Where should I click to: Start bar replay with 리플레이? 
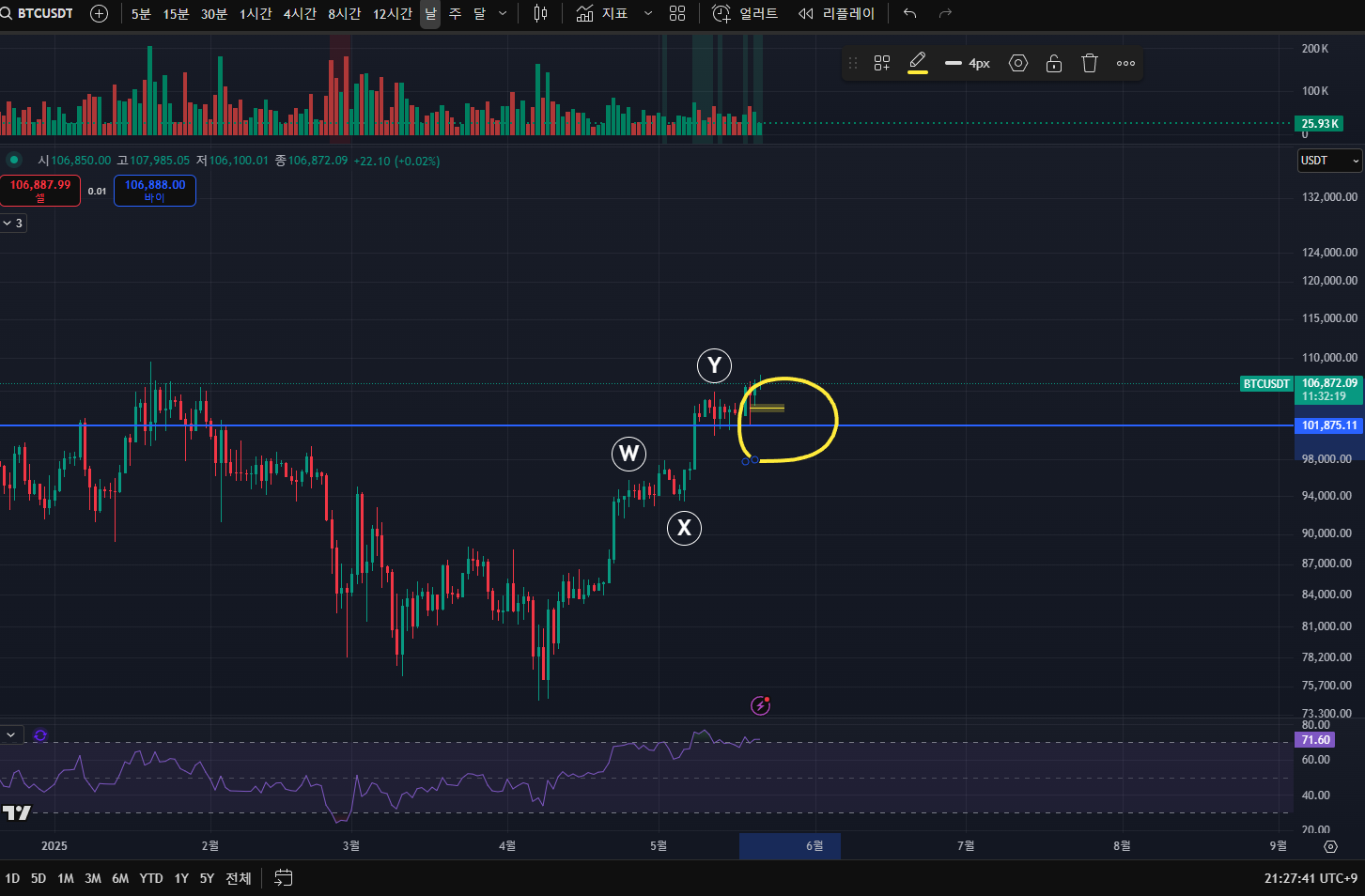836,13
